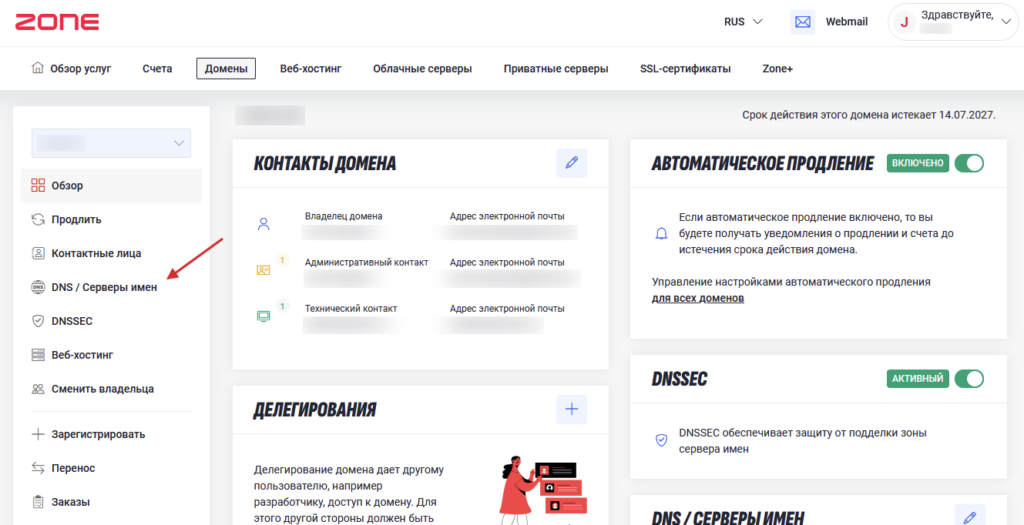Click the DNSSEC shield icon in sidebar
Viewport: 1024px width, 525px height.
pos(38,321)
